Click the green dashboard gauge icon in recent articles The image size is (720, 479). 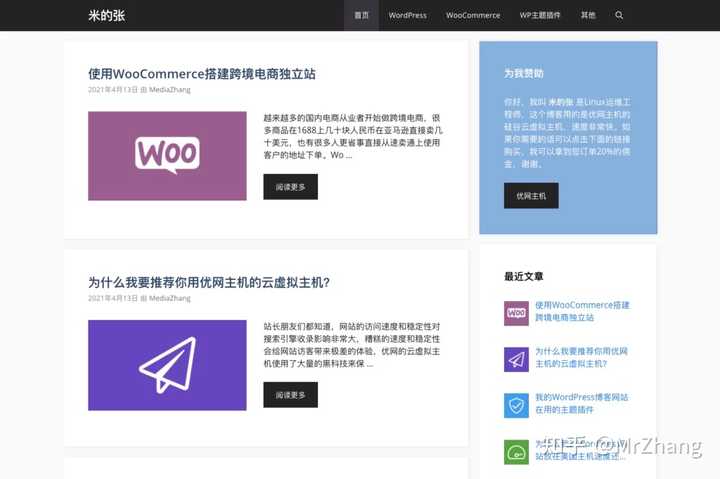click(x=516, y=452)
